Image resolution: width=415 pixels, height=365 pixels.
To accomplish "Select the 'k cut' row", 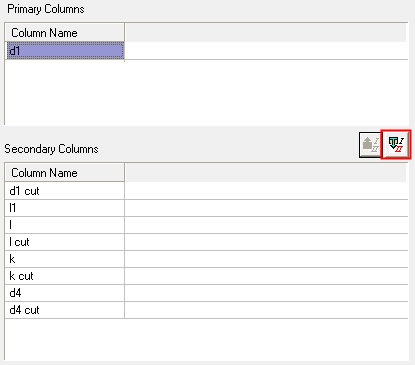I will (x=65, y=276).
